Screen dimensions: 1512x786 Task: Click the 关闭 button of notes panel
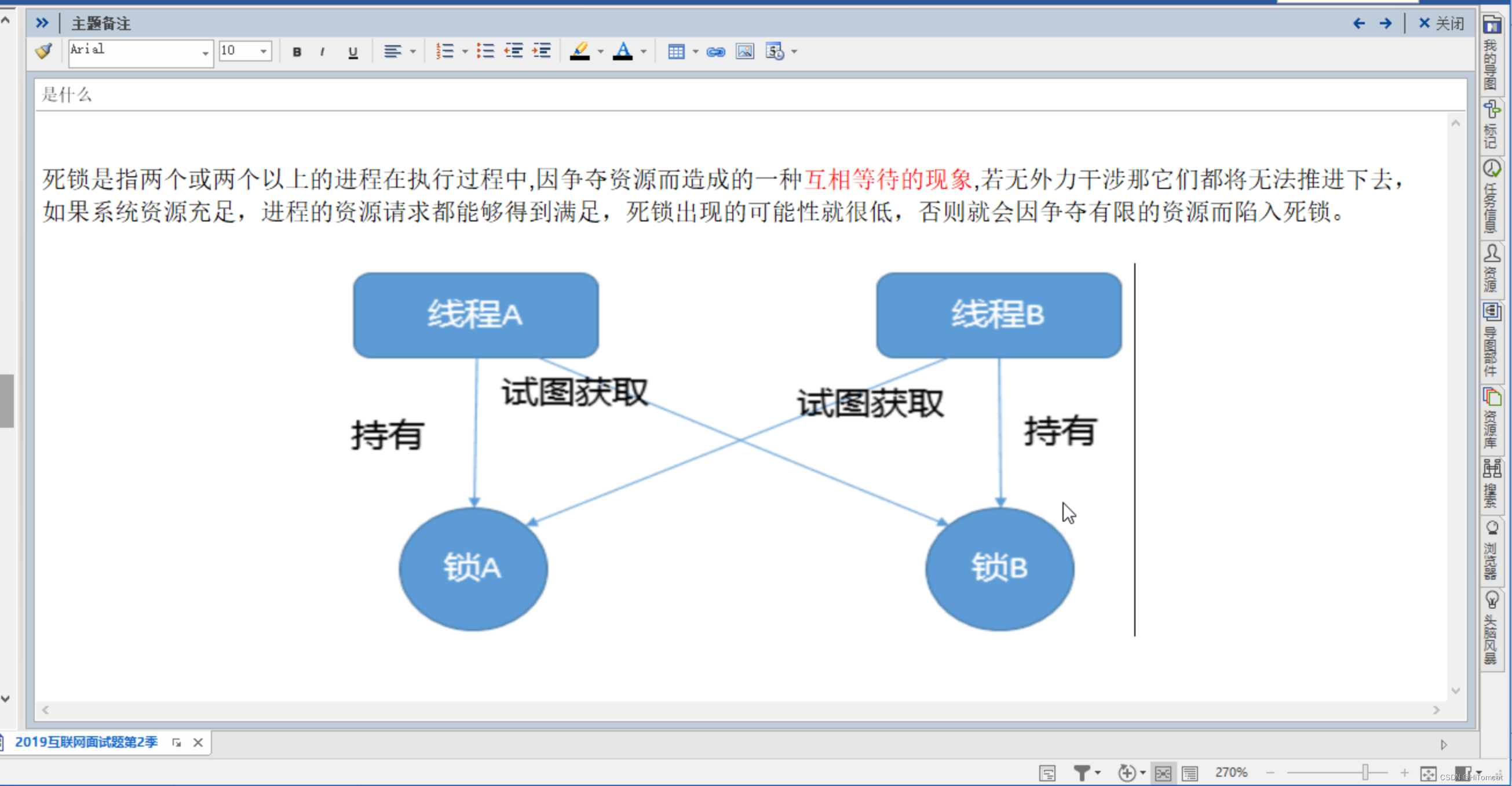click(1441, 24)
